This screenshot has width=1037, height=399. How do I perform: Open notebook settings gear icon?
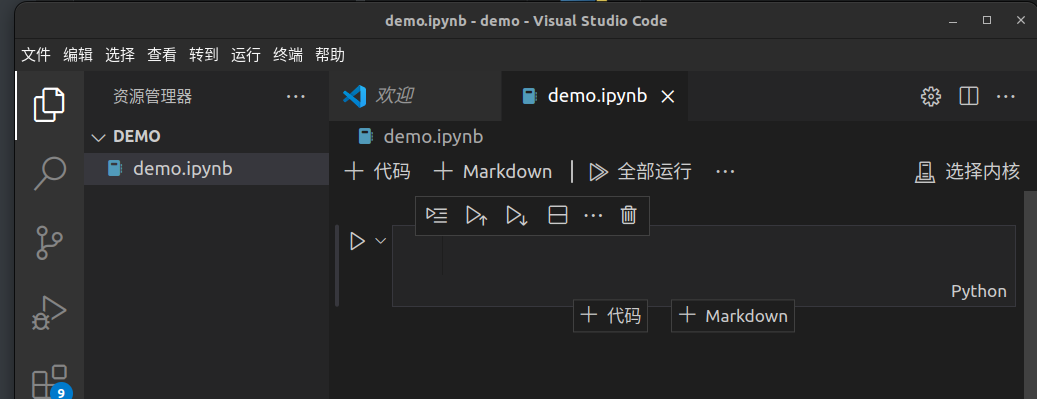click(x=931, y=97)
